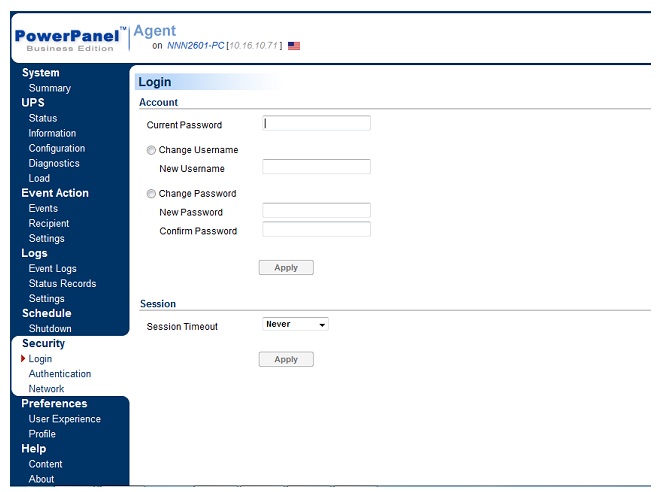Go to Network security settings
This screenshot has height=492, width=666.
(46, 389)
